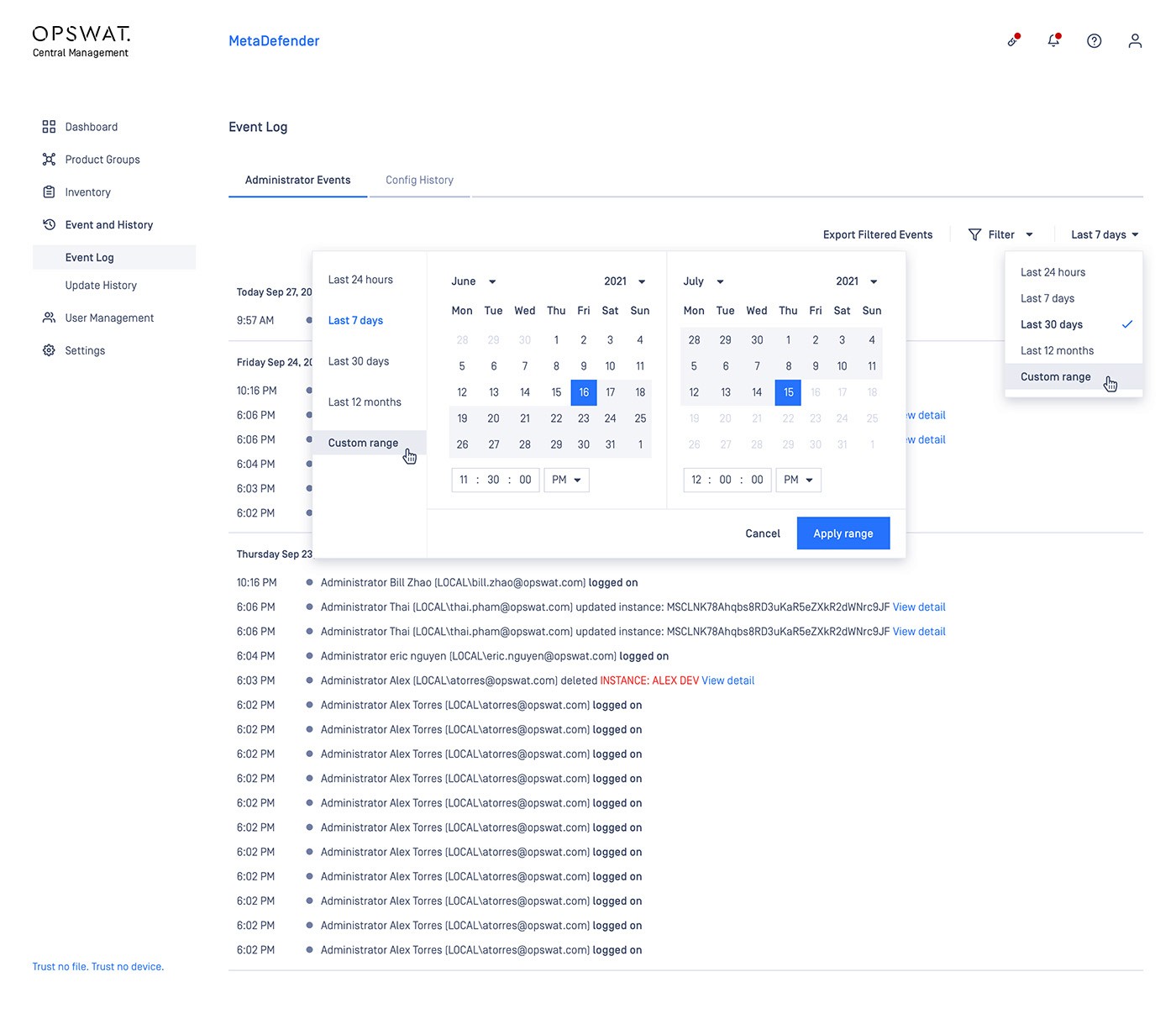This screenshot has height=1019, width=1176.
Task: Open the notifications bell
Action: pos(1053,40)
